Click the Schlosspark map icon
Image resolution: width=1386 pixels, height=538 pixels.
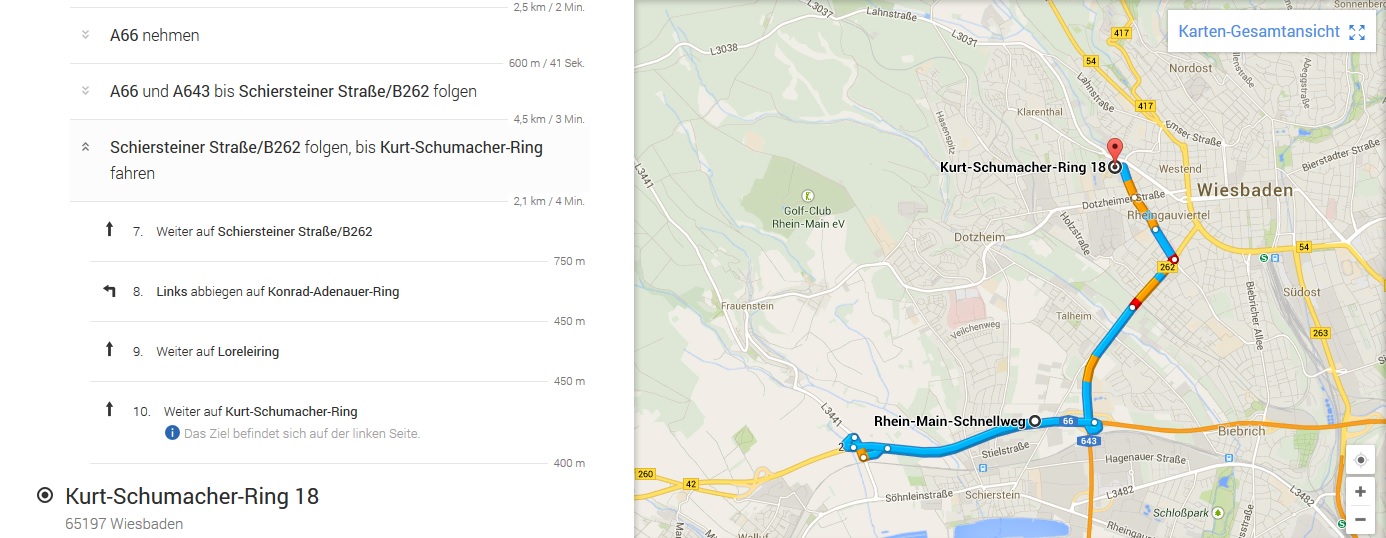click(1217, 512)
